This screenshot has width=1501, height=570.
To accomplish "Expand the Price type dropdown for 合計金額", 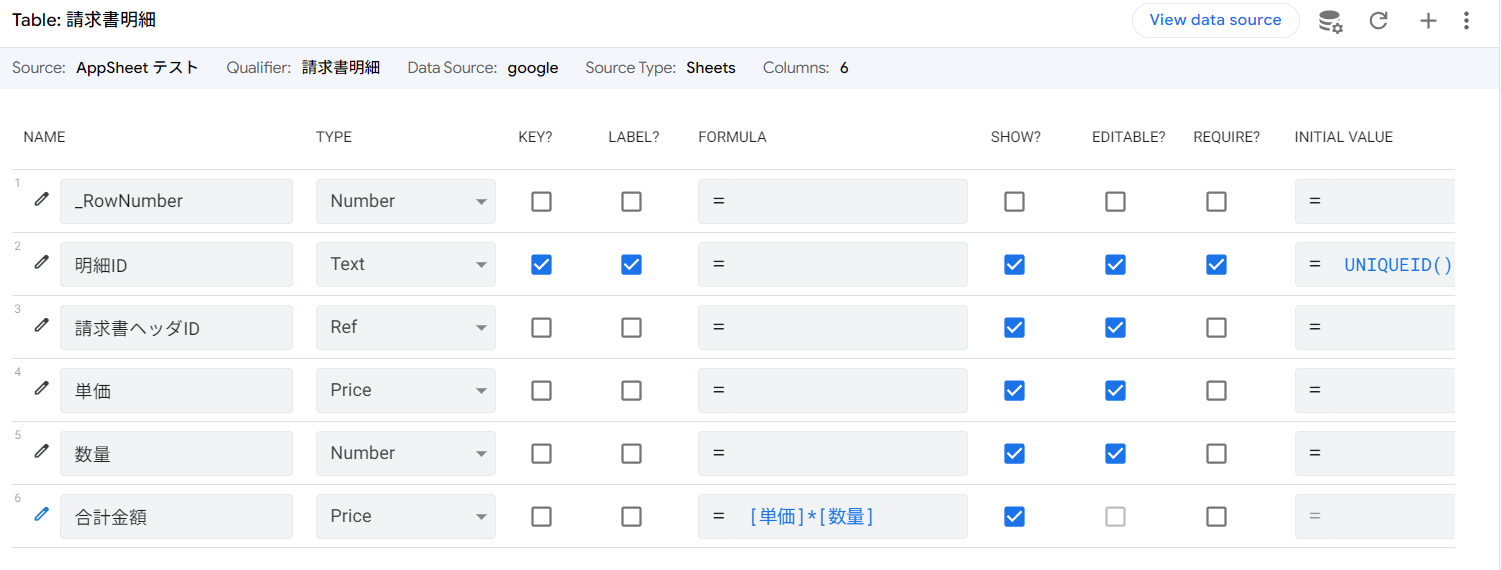I will pos(405,517).
